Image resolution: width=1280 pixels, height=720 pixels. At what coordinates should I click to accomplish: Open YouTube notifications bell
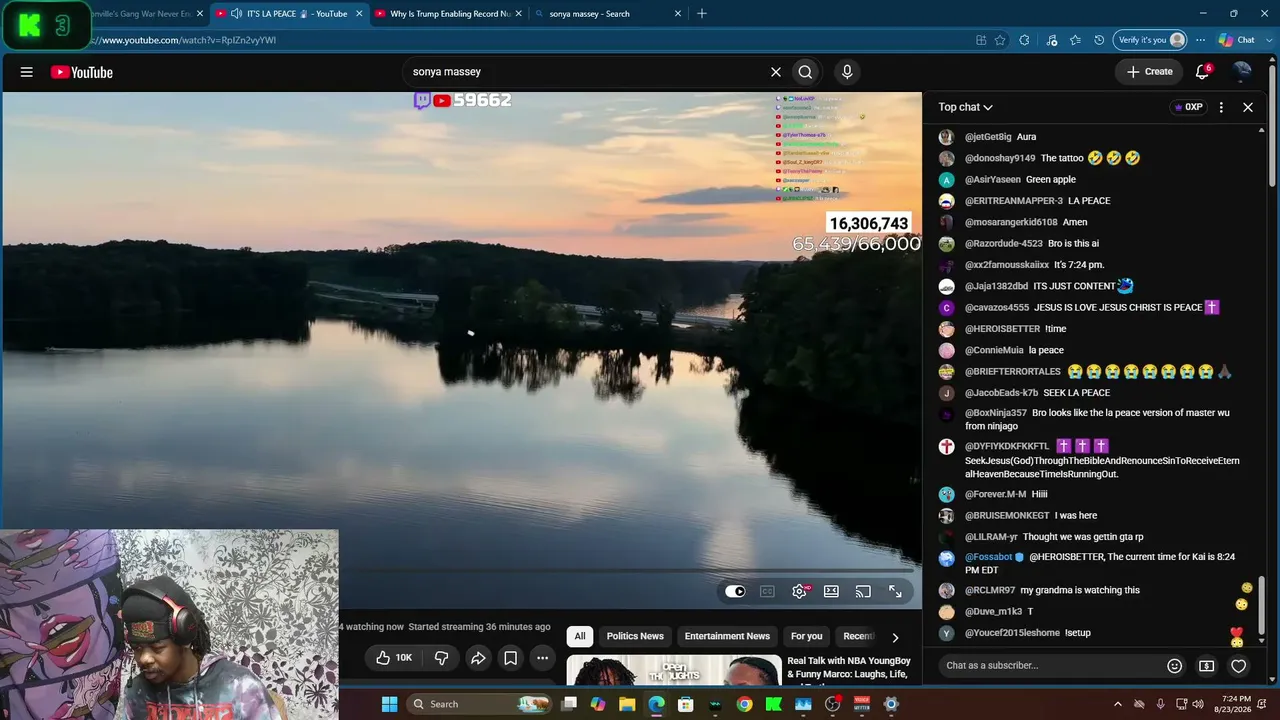[1203, 72]
